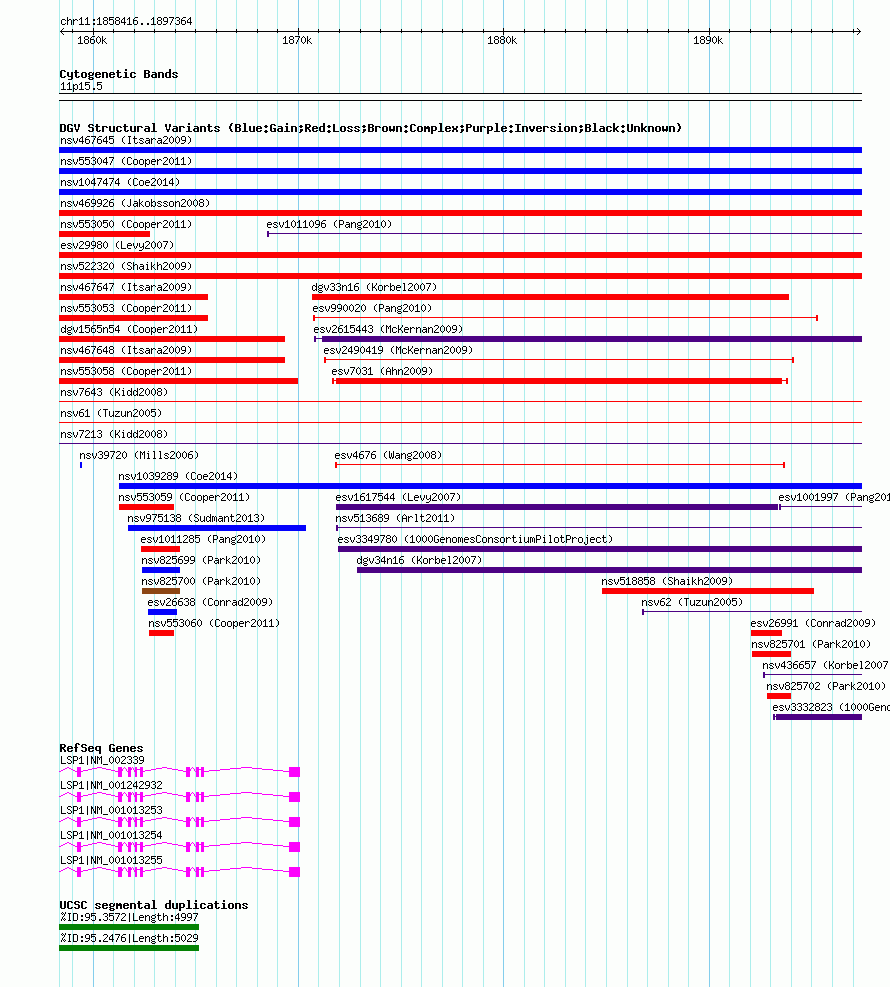Click the nsv467645 (Itsara2009) variant label

tap(126, 140)
